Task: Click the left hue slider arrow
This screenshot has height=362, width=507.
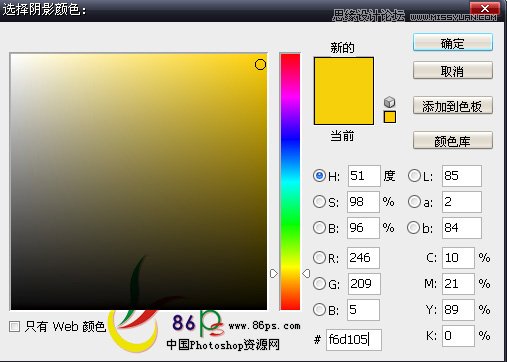Action: 274,274
